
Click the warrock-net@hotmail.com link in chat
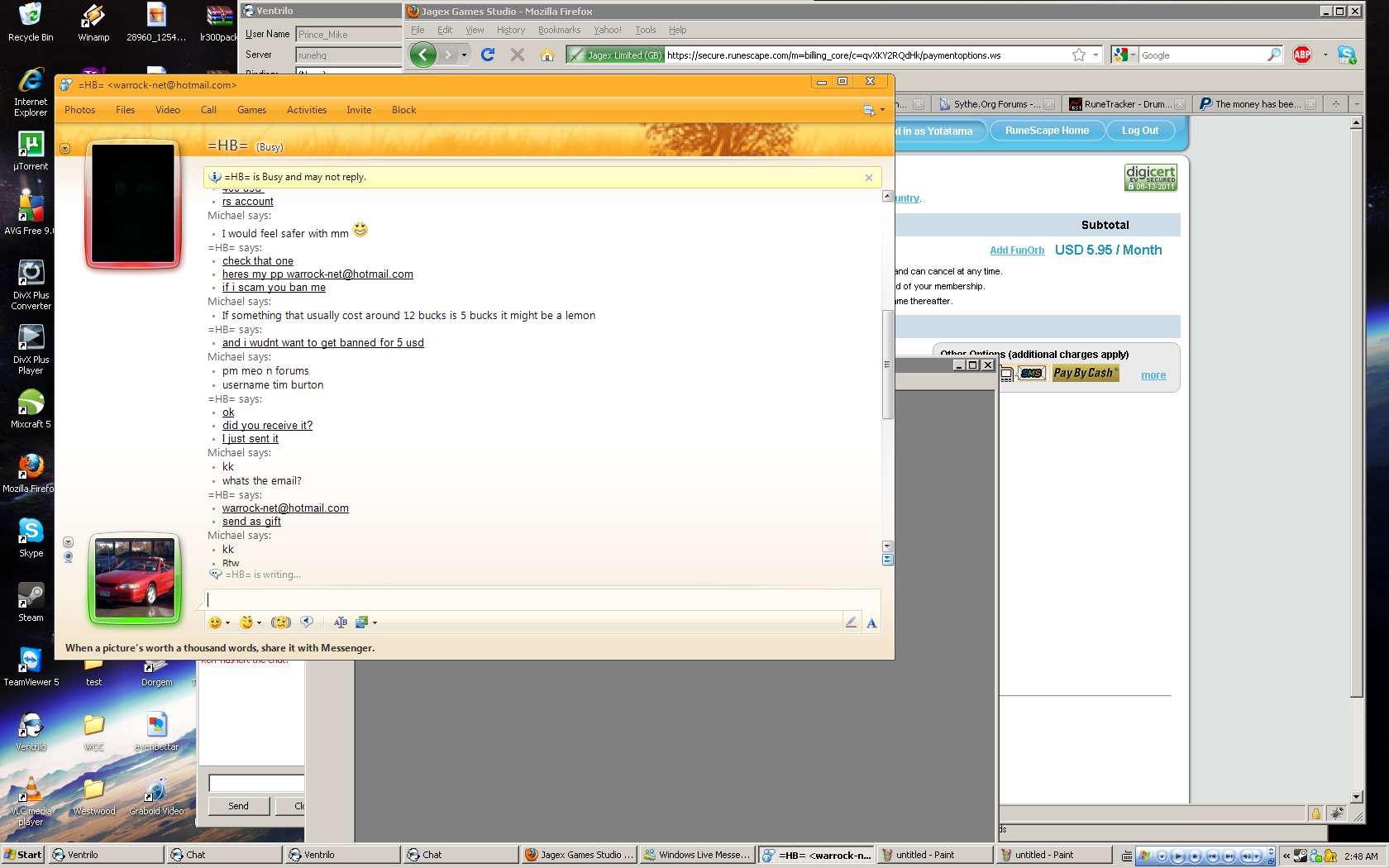[285, 508]
